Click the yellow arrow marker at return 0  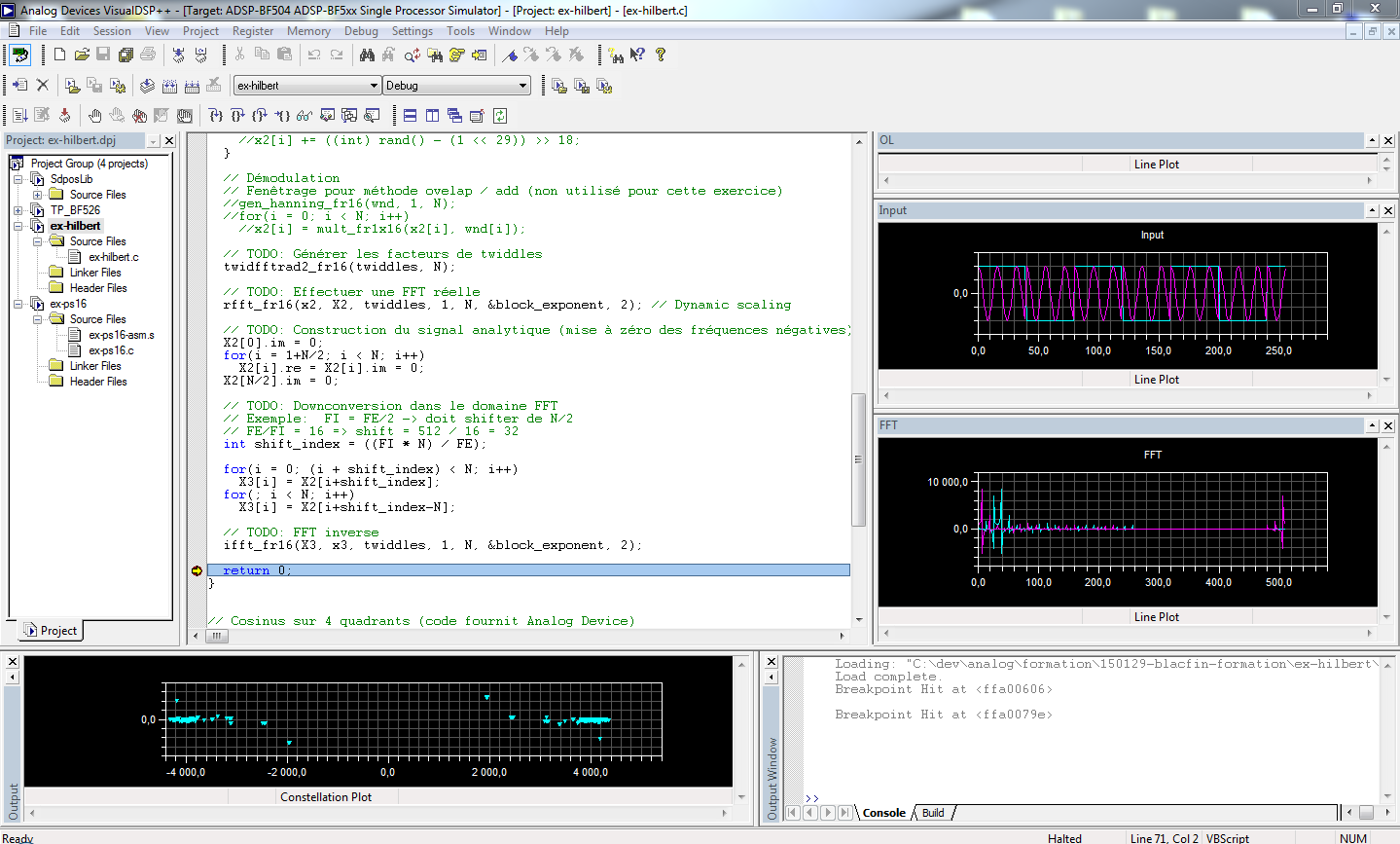197,570
